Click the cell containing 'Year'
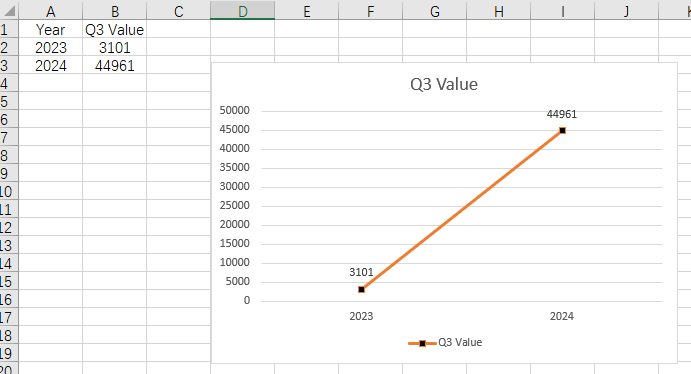Viewport: 691px width, 374px height. [x=51, y=29]
